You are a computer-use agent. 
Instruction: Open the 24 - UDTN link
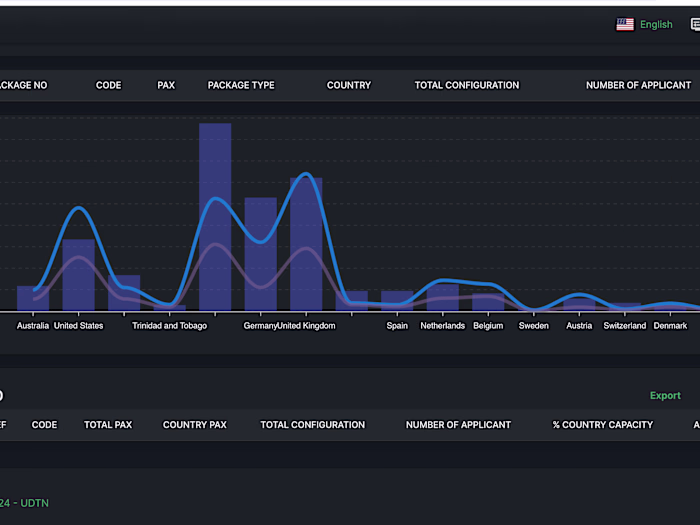(x=24, y=503)
